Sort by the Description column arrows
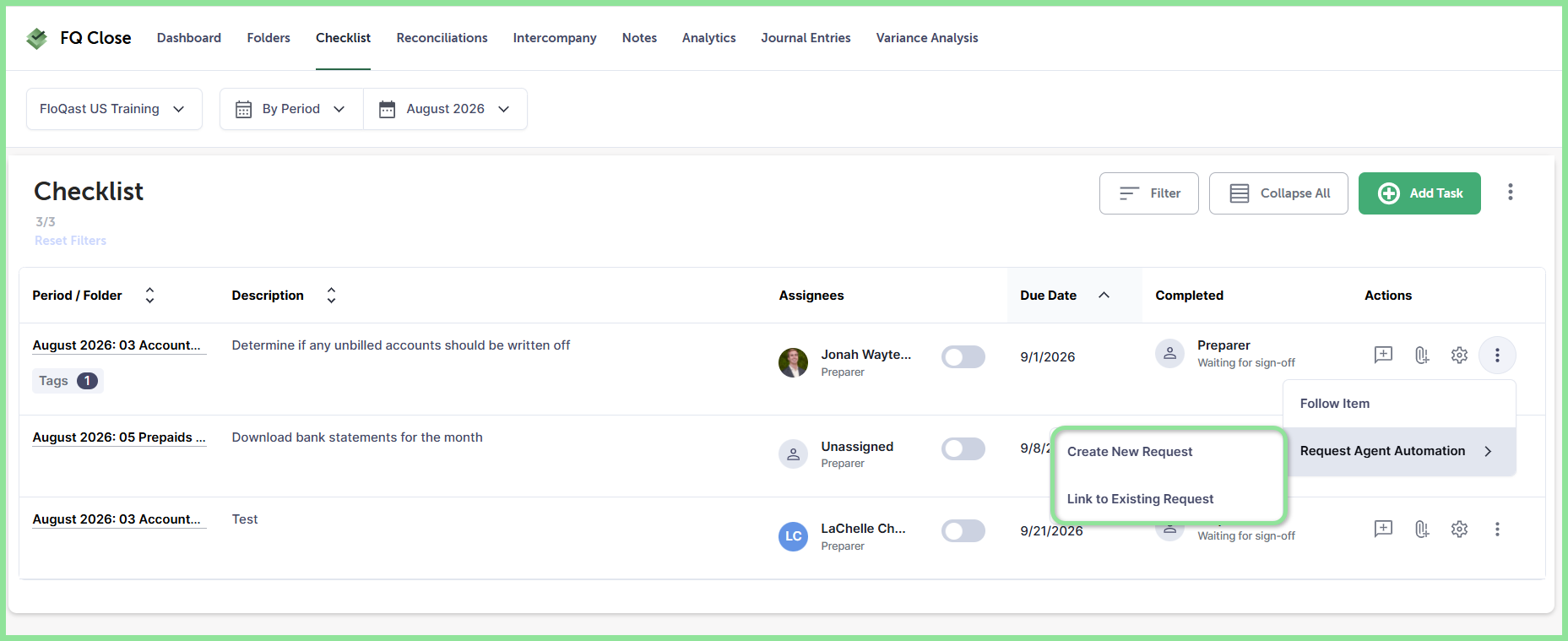This screenshot has height=641, width=1568. click(331, 295)
